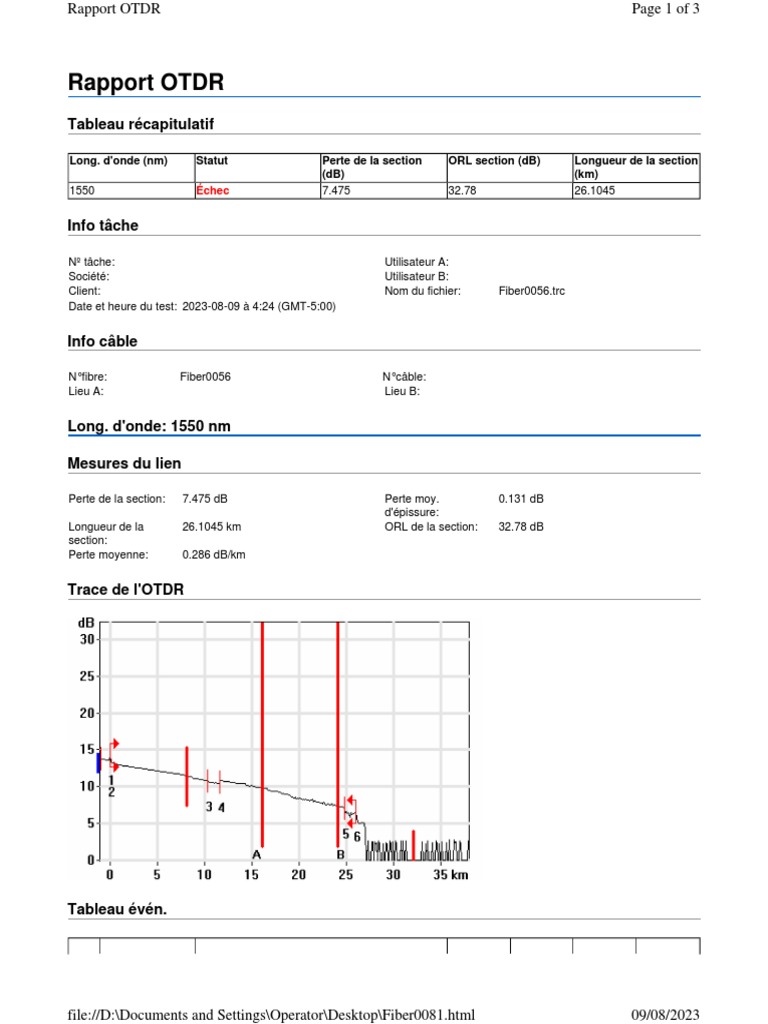This screenshot has width=768, height=1024.
Task: Click the test date '2023-08-09 à 4:24 (GMT-5:00)'
Action: (x=259, y=306)
